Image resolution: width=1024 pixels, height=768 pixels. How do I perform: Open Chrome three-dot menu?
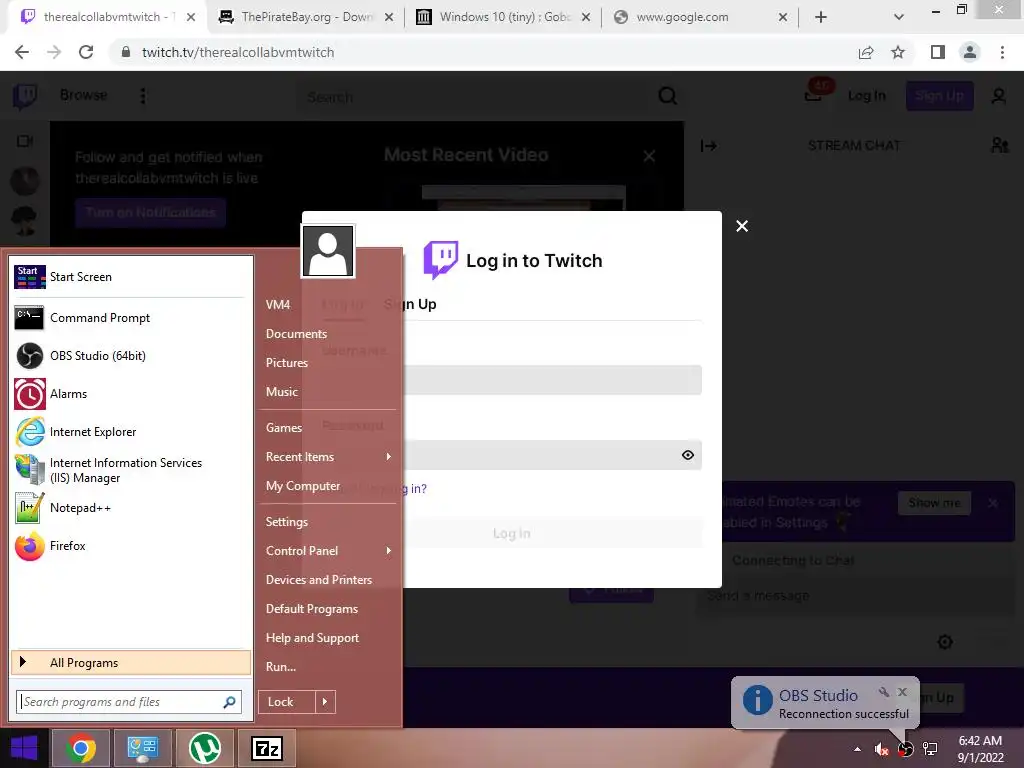1002,52
